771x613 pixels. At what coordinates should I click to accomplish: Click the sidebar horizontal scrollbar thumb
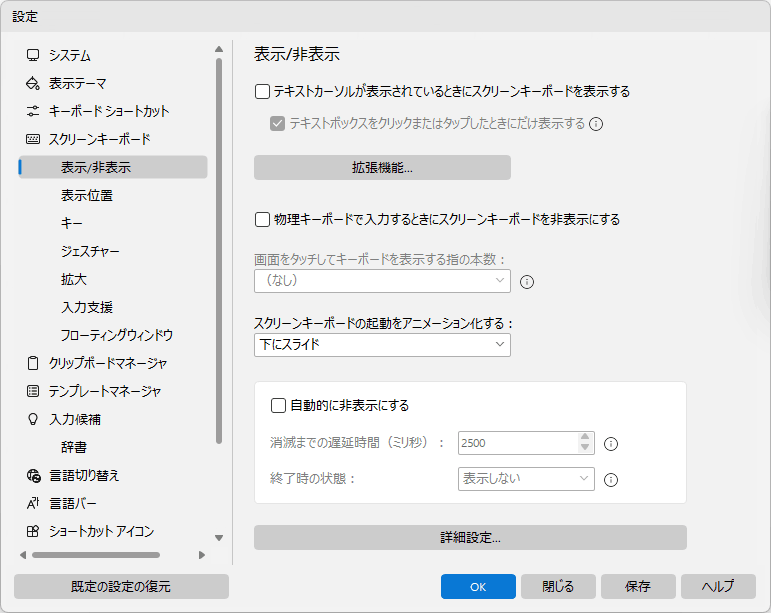[96, 555]
